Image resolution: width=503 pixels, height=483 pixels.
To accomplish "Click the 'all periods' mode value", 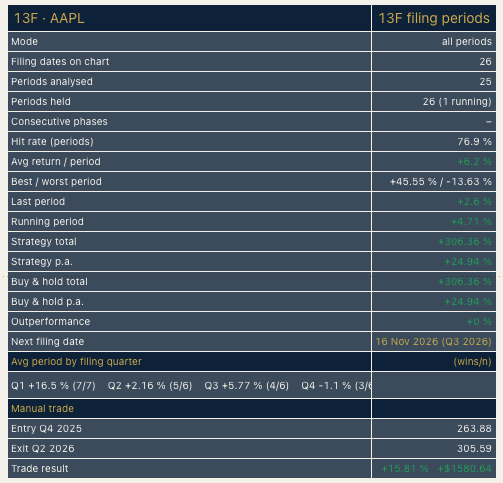I will [466, 42].
